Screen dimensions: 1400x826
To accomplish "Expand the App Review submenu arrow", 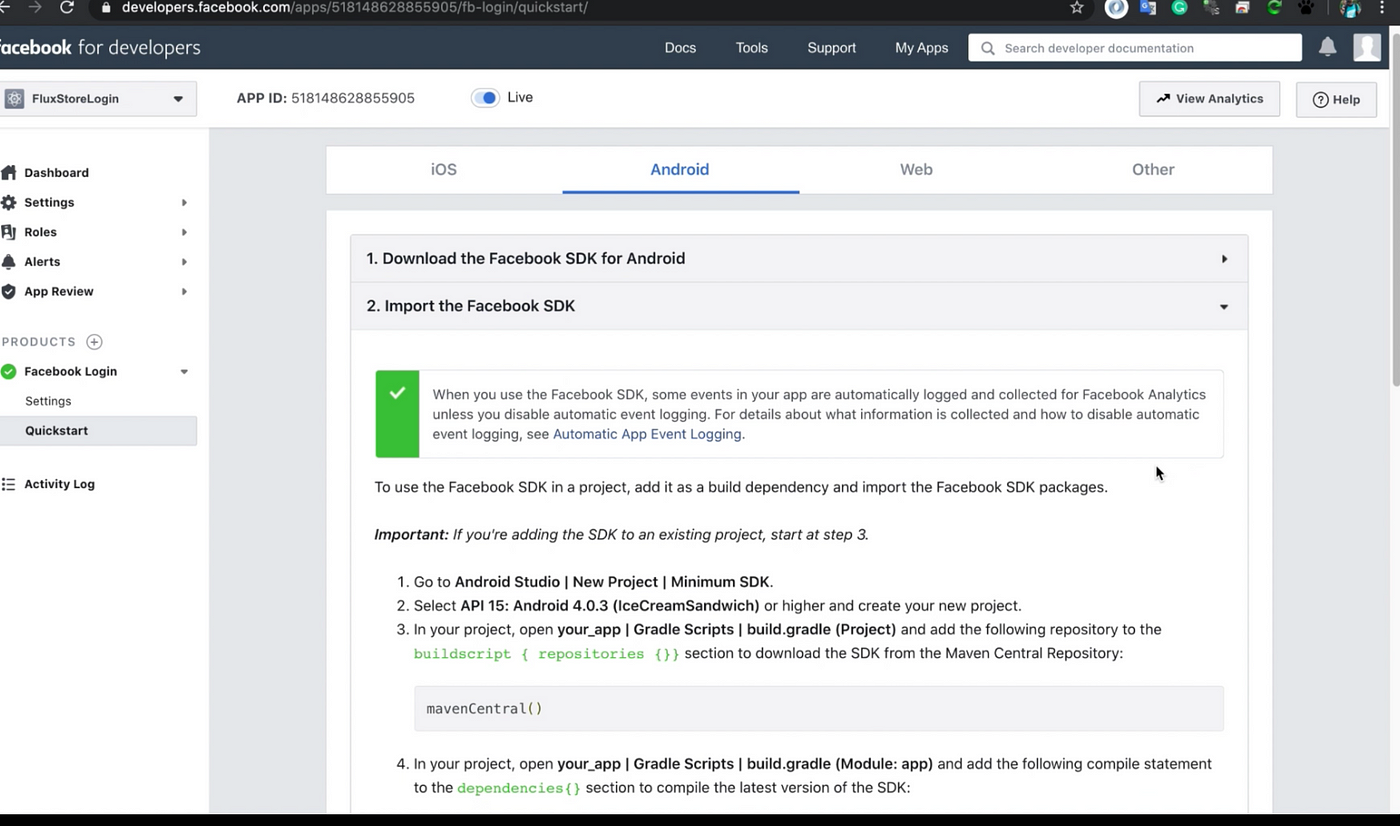I will [x=184, y=292].
